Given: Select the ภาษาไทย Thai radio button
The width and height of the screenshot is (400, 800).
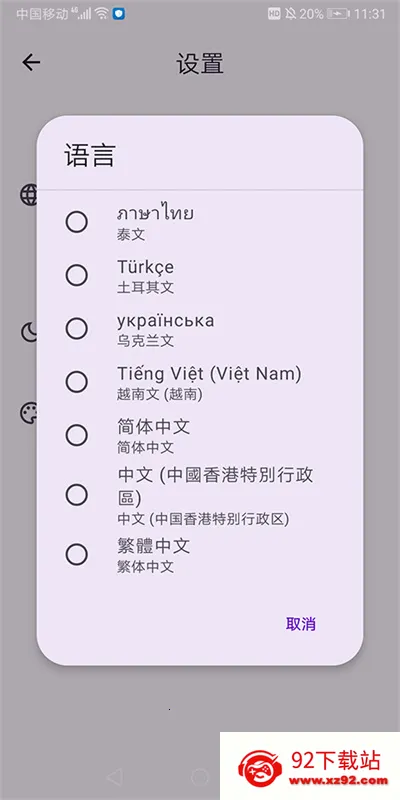Looking at the screenshot, I should coord(77,222).
